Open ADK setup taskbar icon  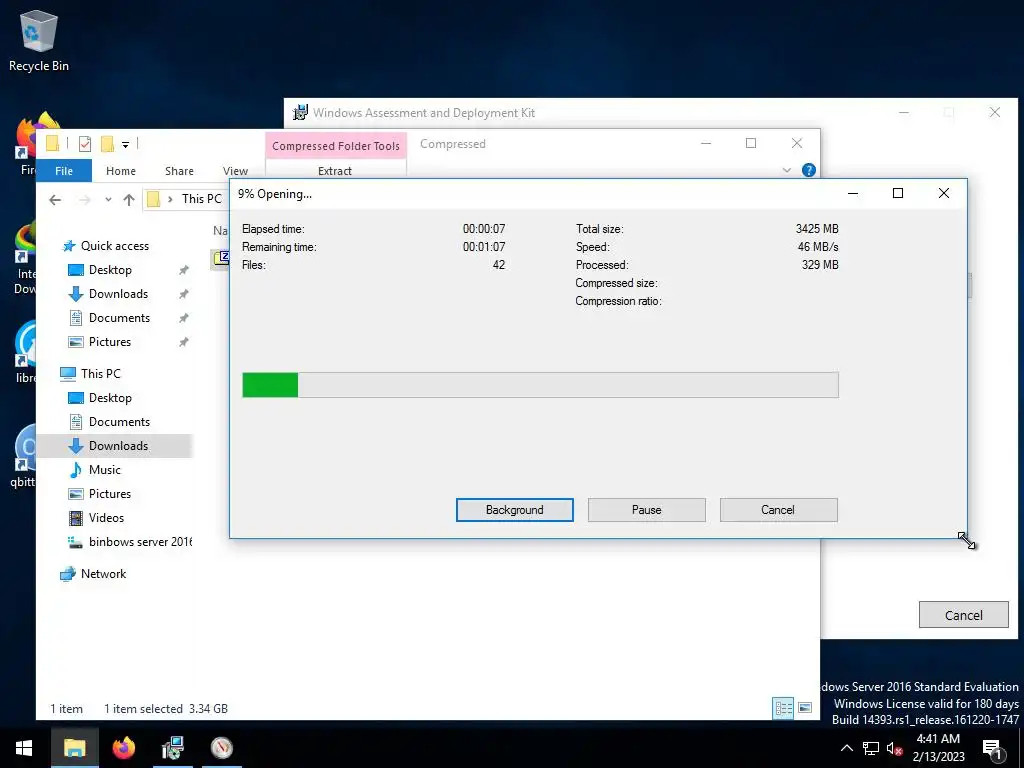click(172, 748)
